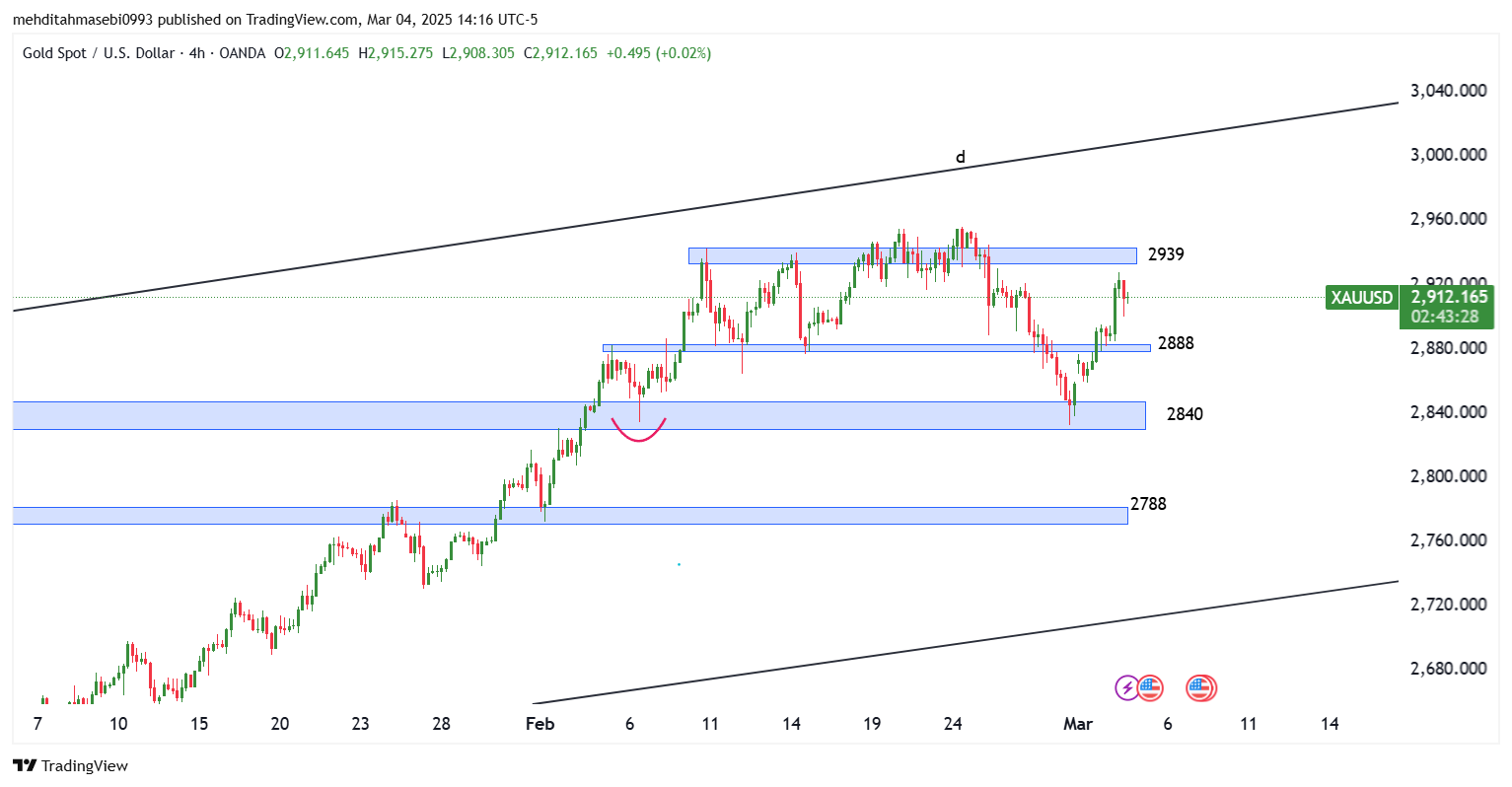Click the 2,760.000 price axis label
This screenshot has height=787, width=1512.
pos(1449,540)
